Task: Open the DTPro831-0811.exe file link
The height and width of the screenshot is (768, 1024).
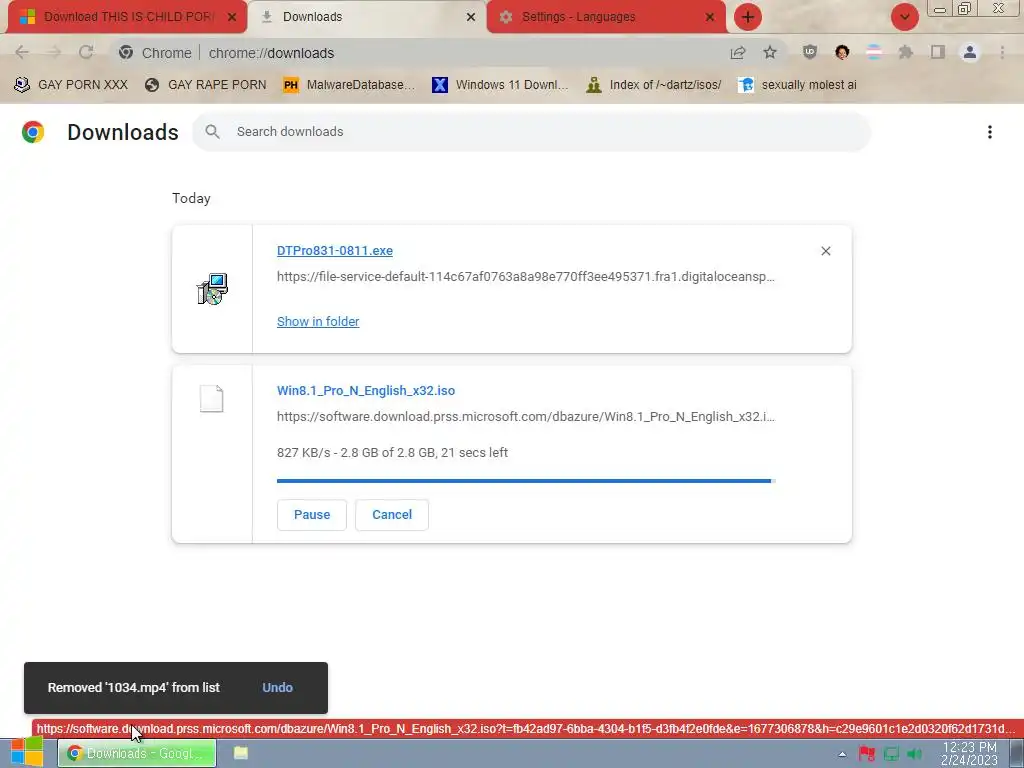Action: [x=335, y=251]
